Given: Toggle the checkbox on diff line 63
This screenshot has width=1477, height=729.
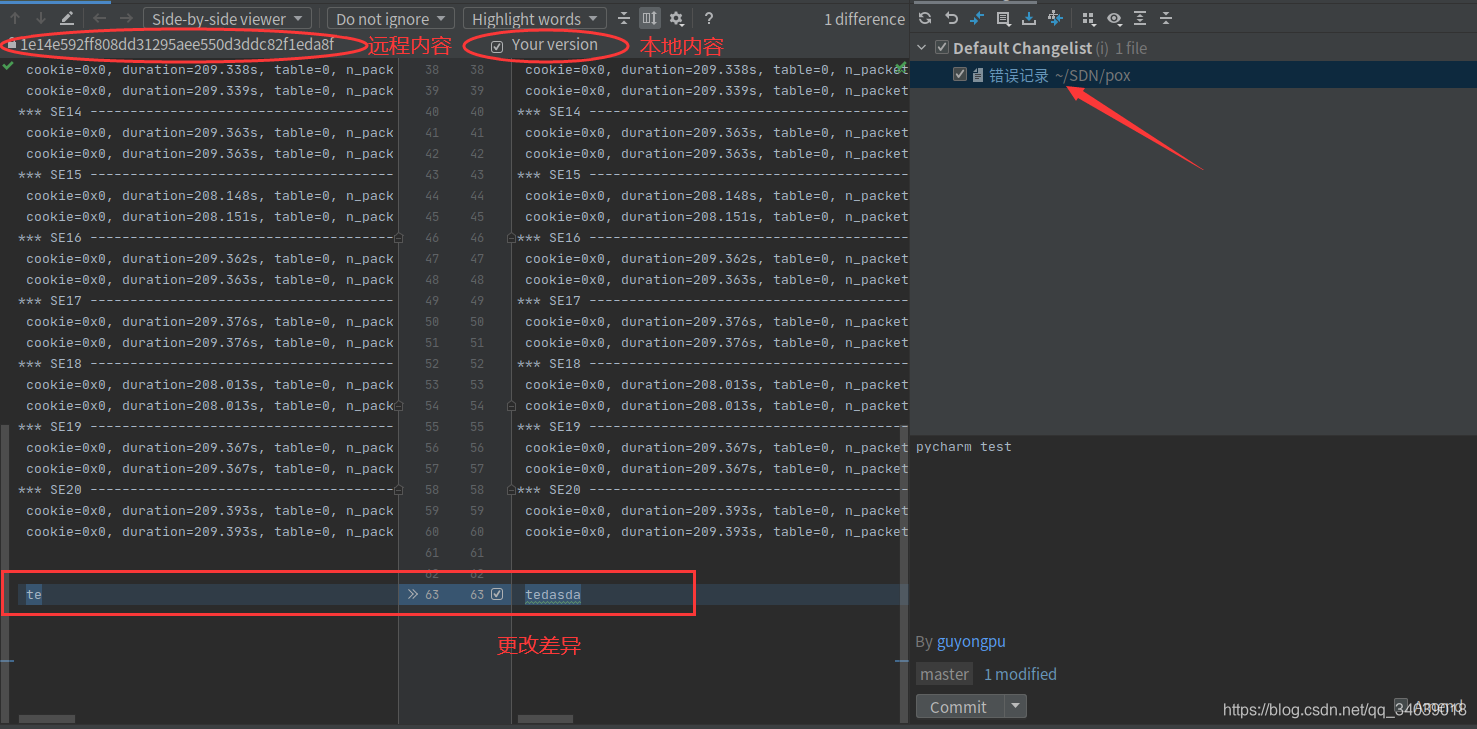Looking at the screenshot, I should click(496, 594).
